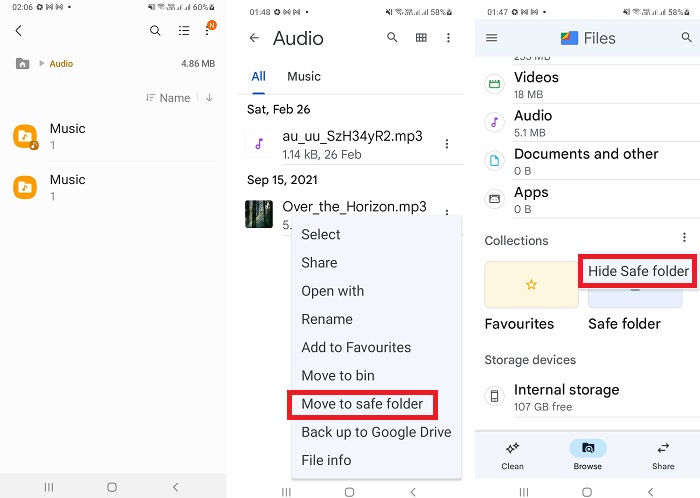Tap Documents page icon
This screenshot has width=700, height=498.
point(494,161)
